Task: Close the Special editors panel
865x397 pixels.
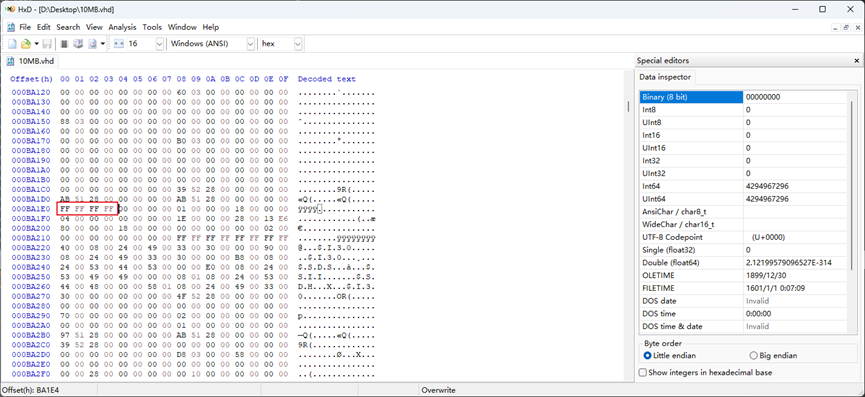Action: [857, 61]
